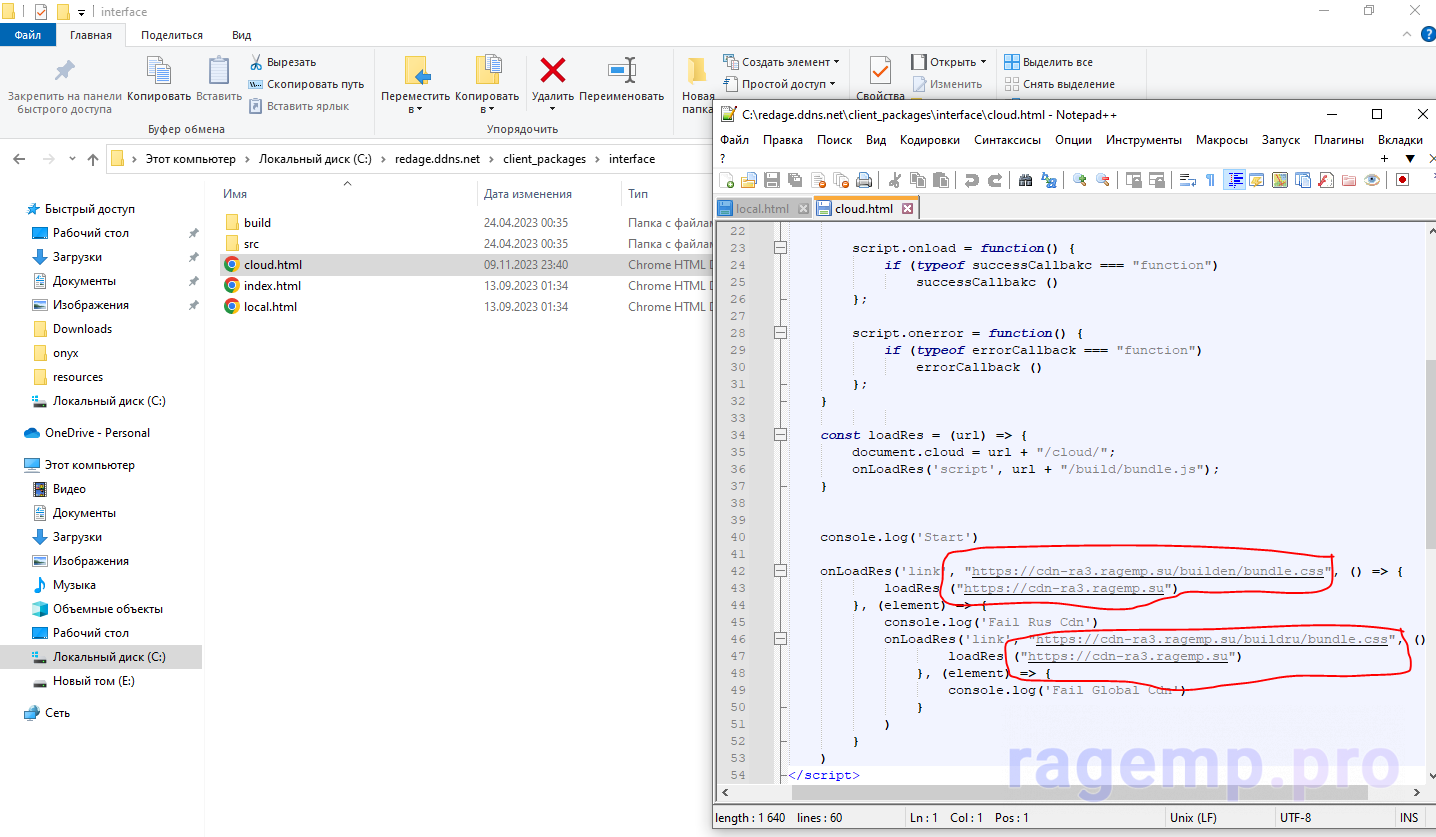Click Снять выделение in Explorer ribbon
Image resolution: width=1436 pixels, height=837 pixels.
pos(1059,84)
